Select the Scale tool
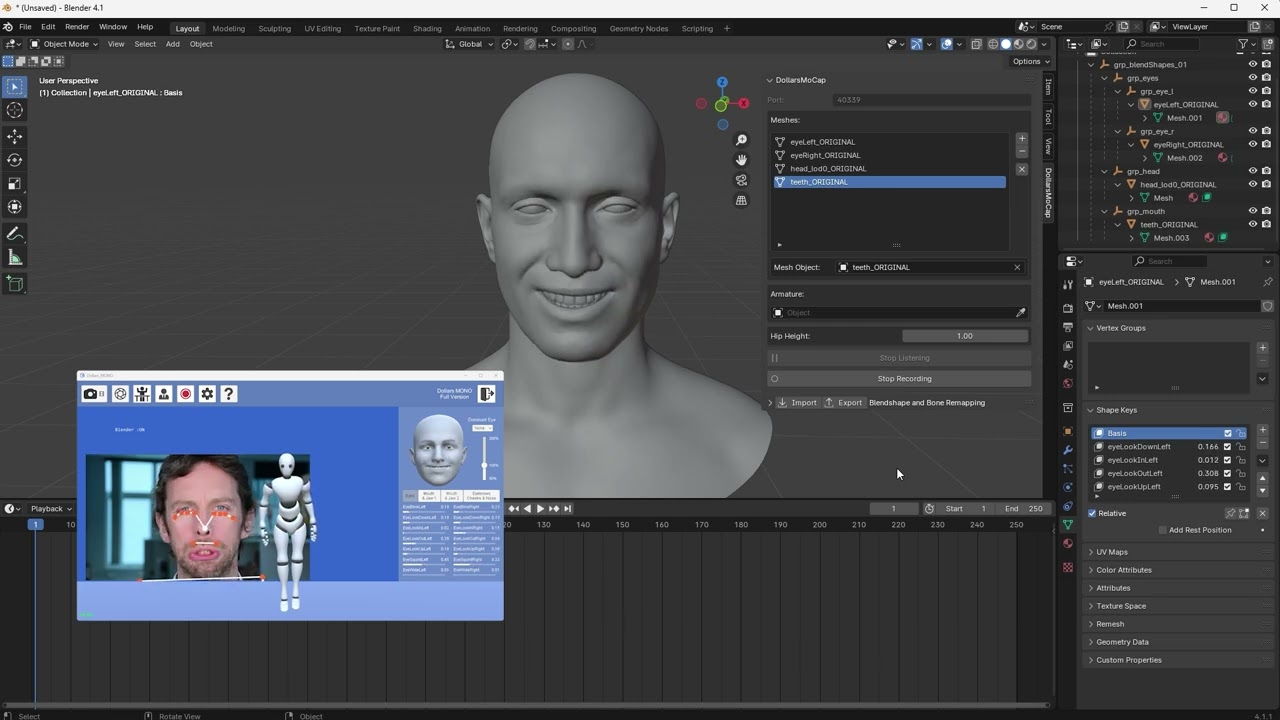 click(14, 184)
